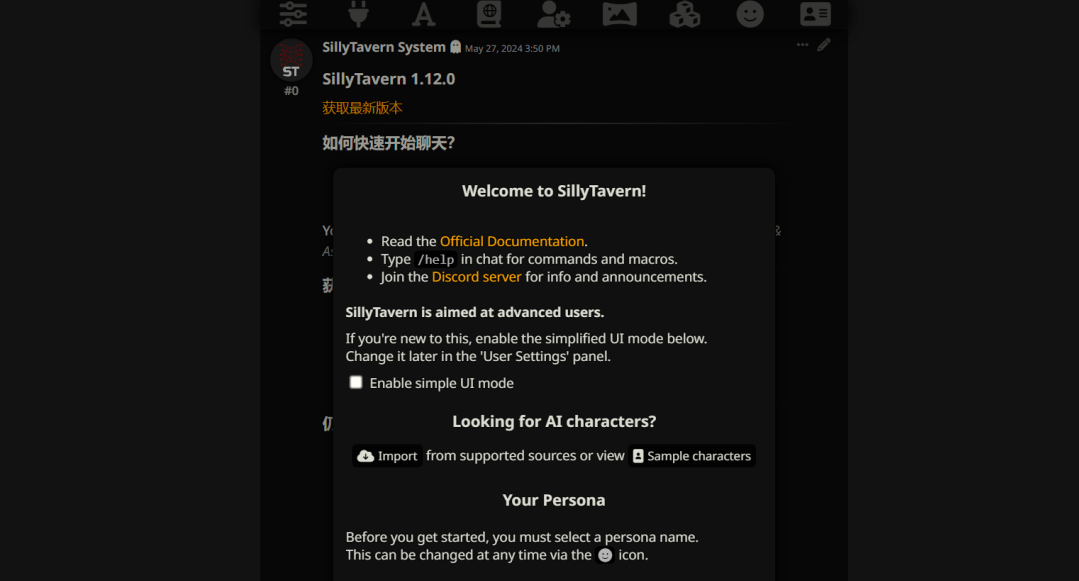1079x581 pixels.
Task: Open the AI response configuration sliders panel
Action: (293, 13)
